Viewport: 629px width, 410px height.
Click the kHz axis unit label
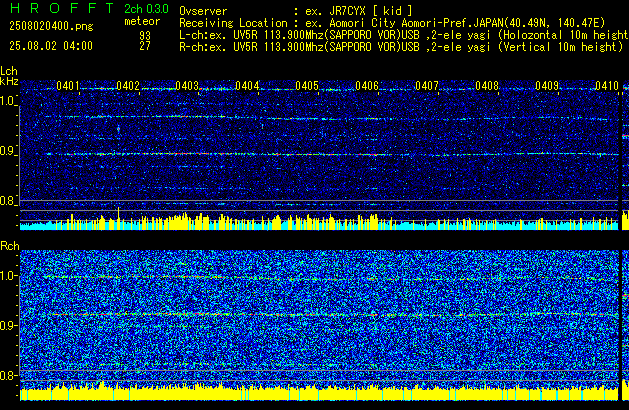9,81
